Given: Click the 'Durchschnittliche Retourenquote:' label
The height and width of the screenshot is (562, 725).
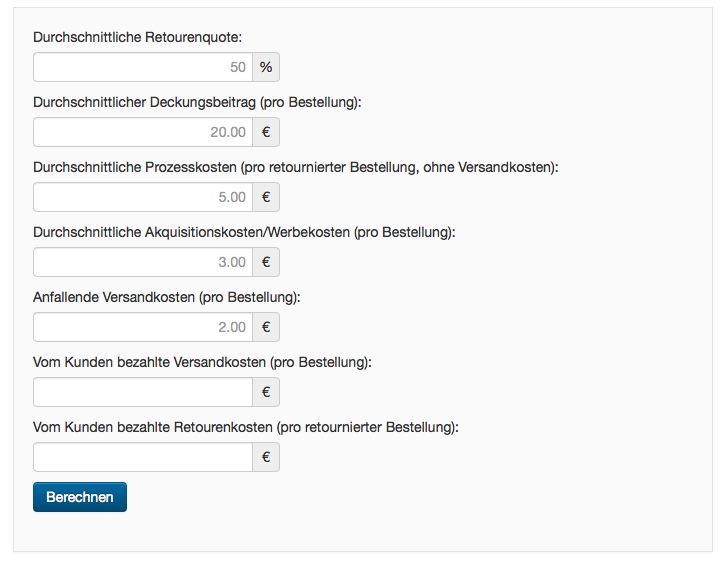Looking at the screenshot, I should point(137,37).
